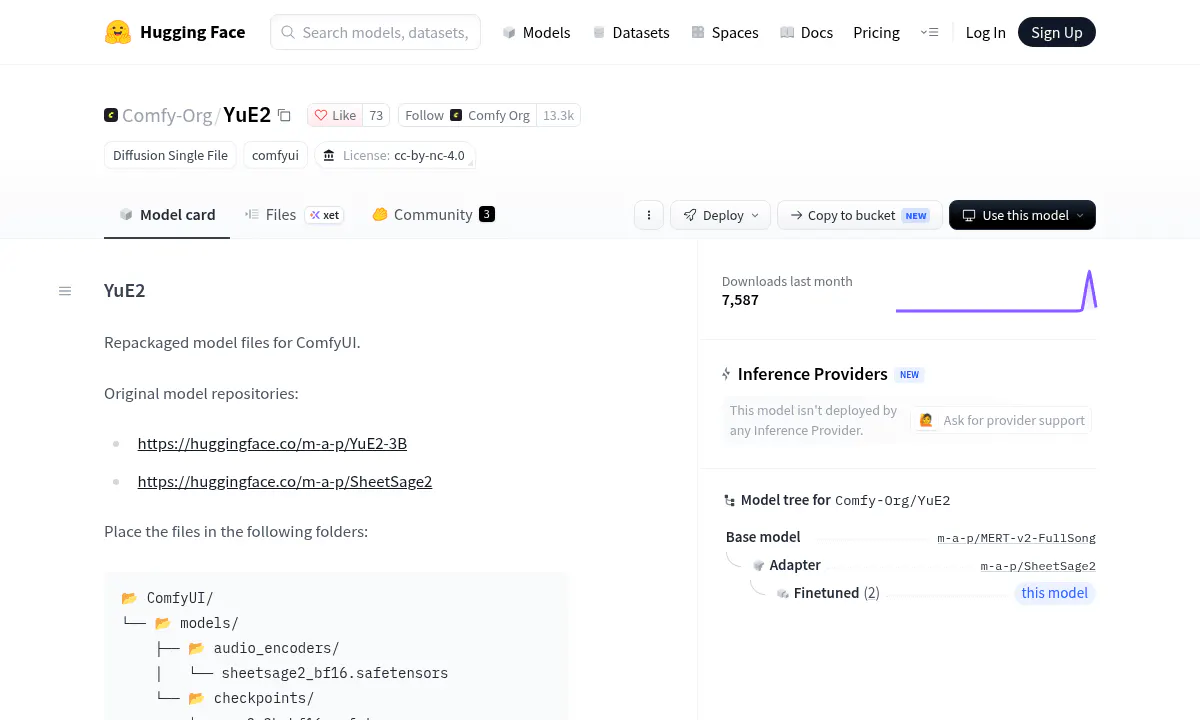Open the Comfy-Org organization link
Image resolution: width=1200 pixels, height=720 pixels.
(x=167, y=115)
